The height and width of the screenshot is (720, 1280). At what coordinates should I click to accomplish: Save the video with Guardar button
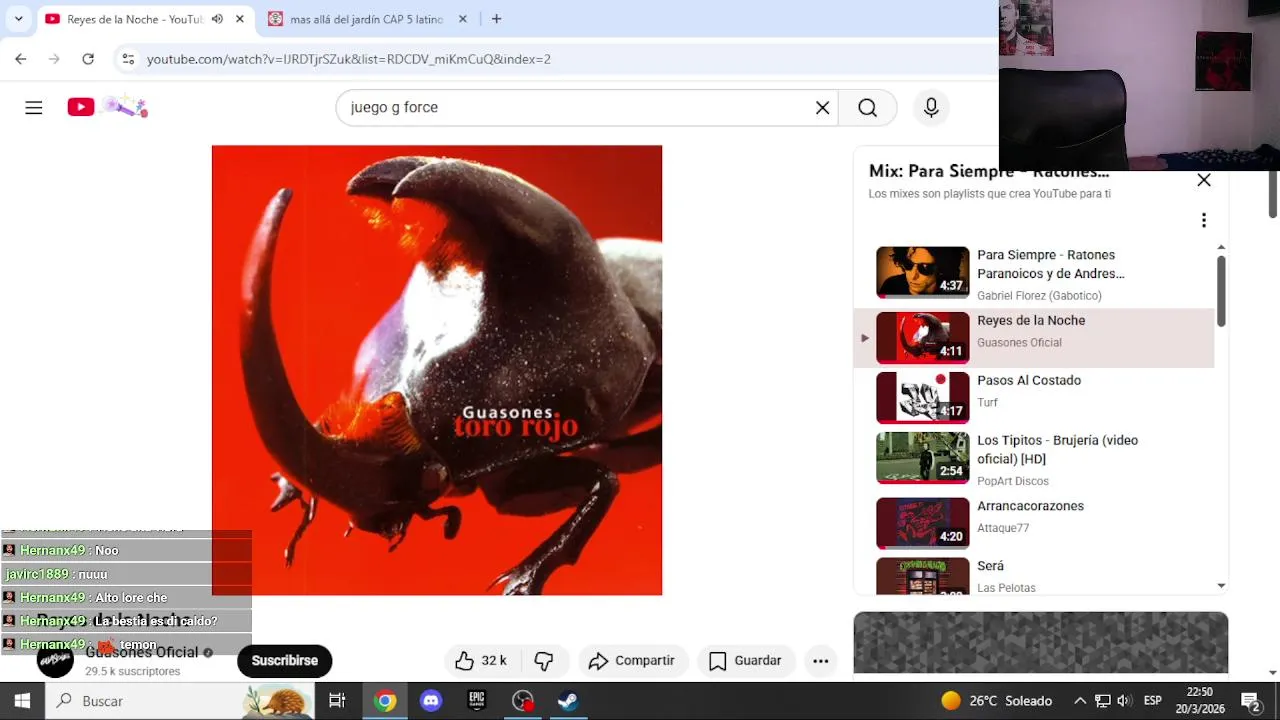tap(745, 661)
